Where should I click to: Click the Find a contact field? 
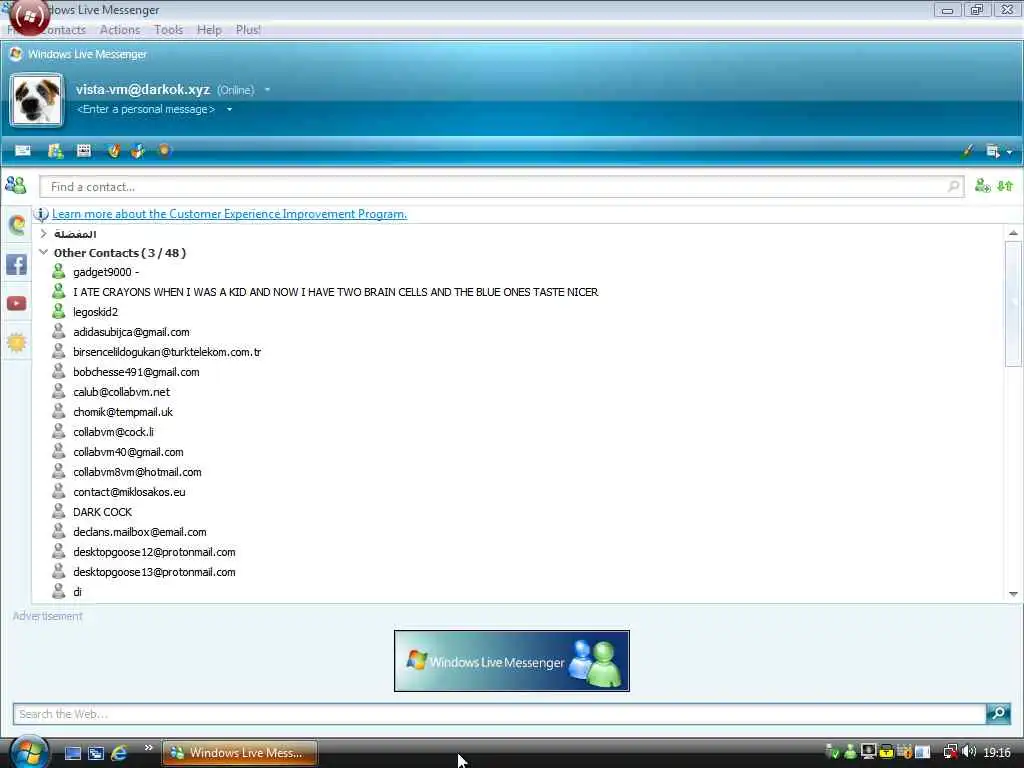[x=502, y=187]
